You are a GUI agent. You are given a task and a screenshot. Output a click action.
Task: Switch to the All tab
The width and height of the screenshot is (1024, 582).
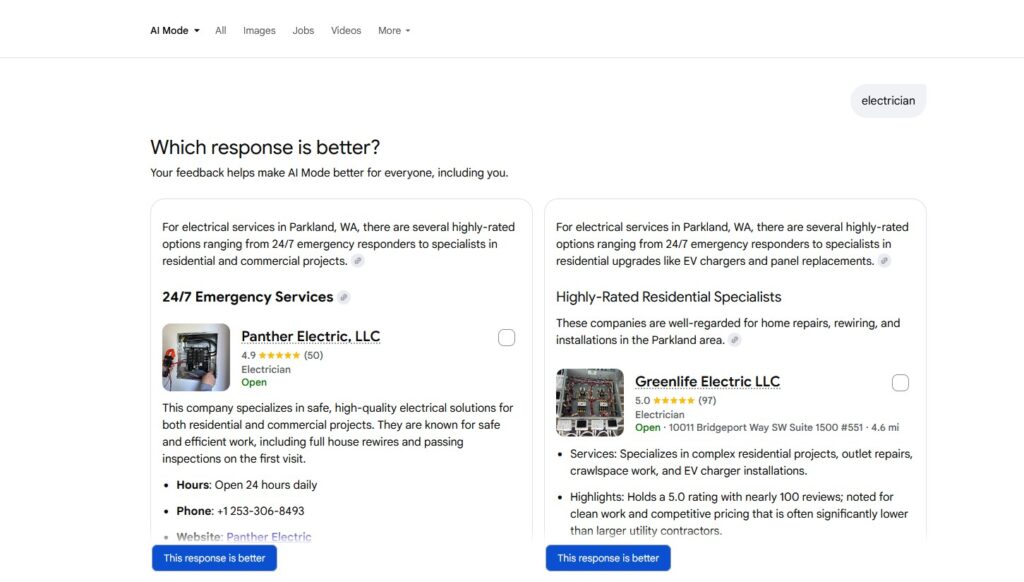pyautogui.click(x=221, y=30)
